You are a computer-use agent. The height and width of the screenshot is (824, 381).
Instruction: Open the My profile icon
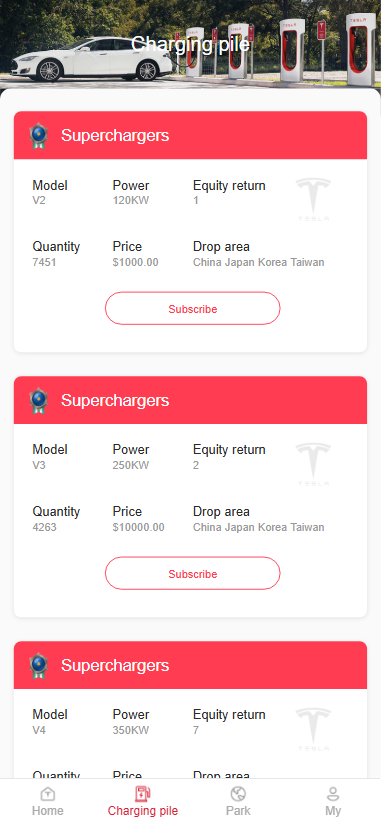point(333,793)
